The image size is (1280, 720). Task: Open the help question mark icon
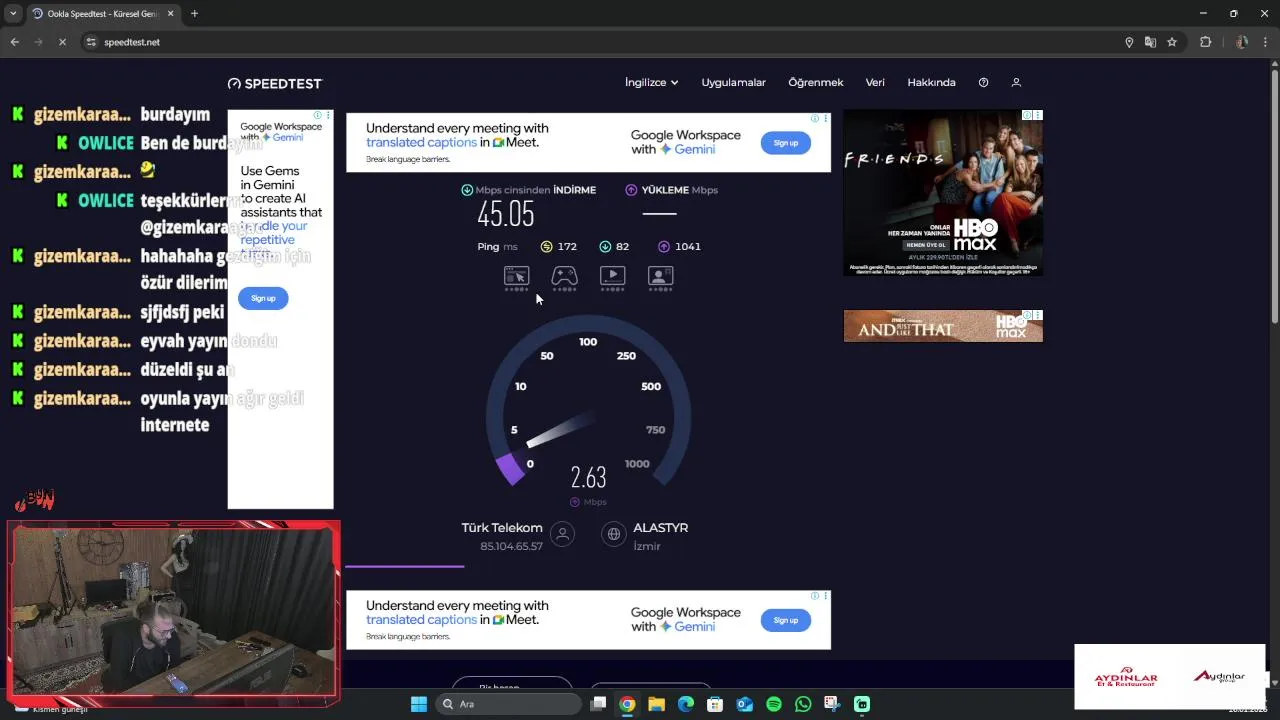click(983, 83)
